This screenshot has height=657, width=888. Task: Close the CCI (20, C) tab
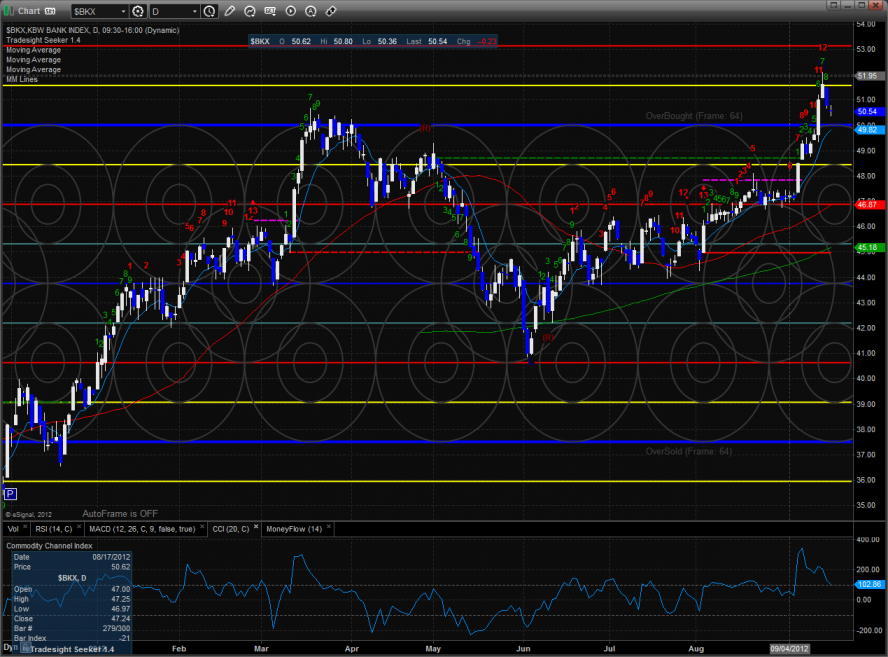point(256,527)
